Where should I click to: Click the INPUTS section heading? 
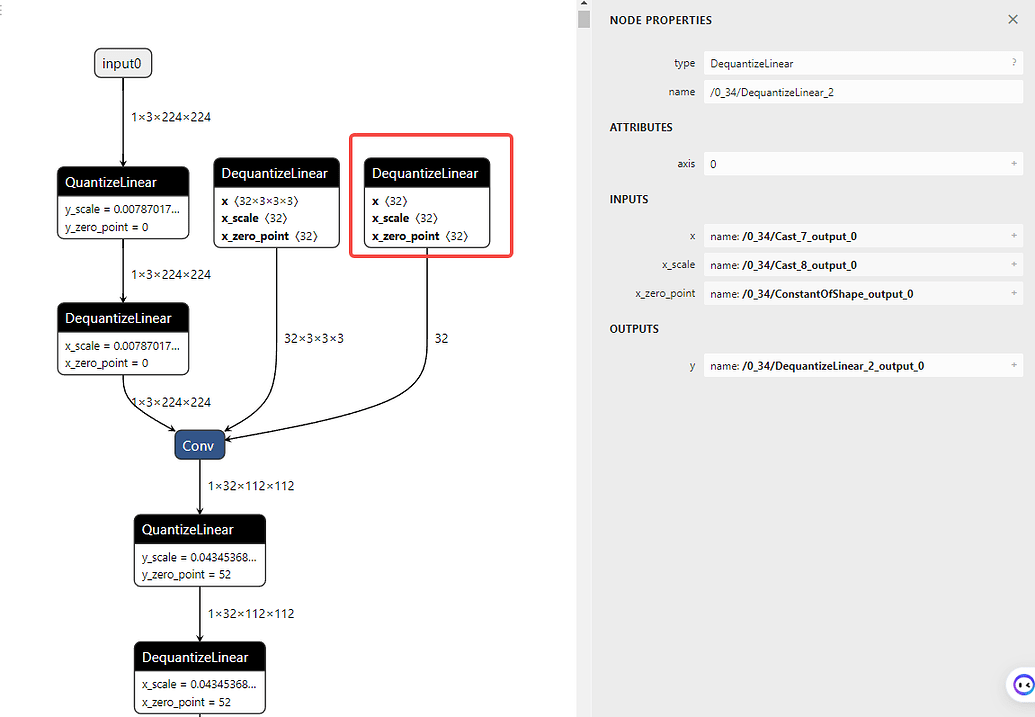point(628,199)
